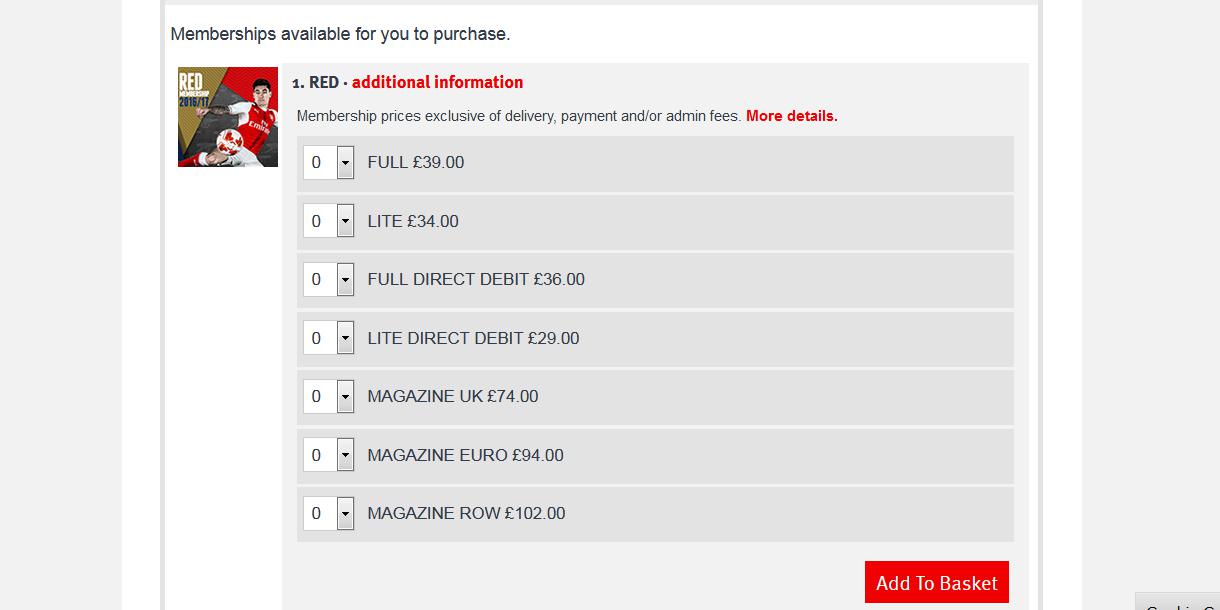Select the quantity value field beside LITE £34.00
1220x610 pixels.
[x=320, y=221]
